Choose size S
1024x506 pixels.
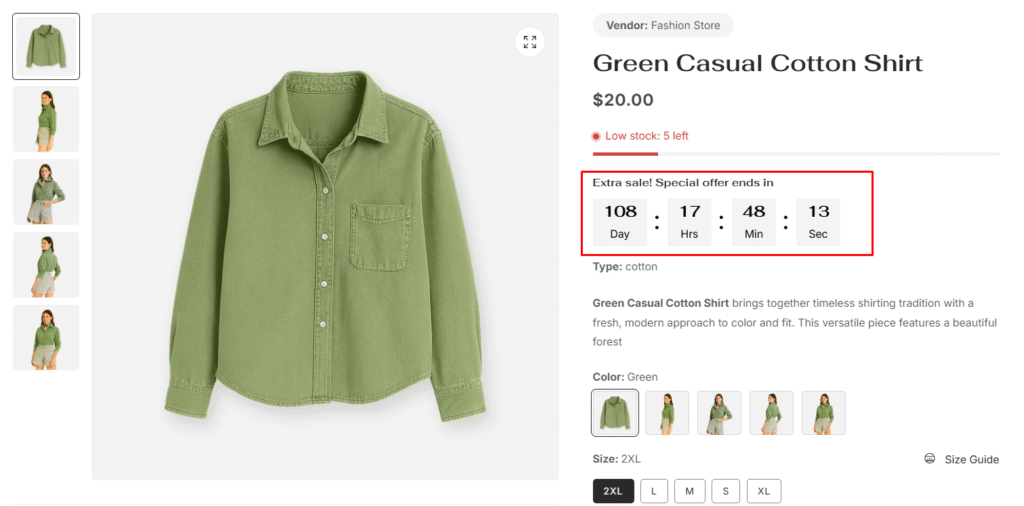[726, 492]
